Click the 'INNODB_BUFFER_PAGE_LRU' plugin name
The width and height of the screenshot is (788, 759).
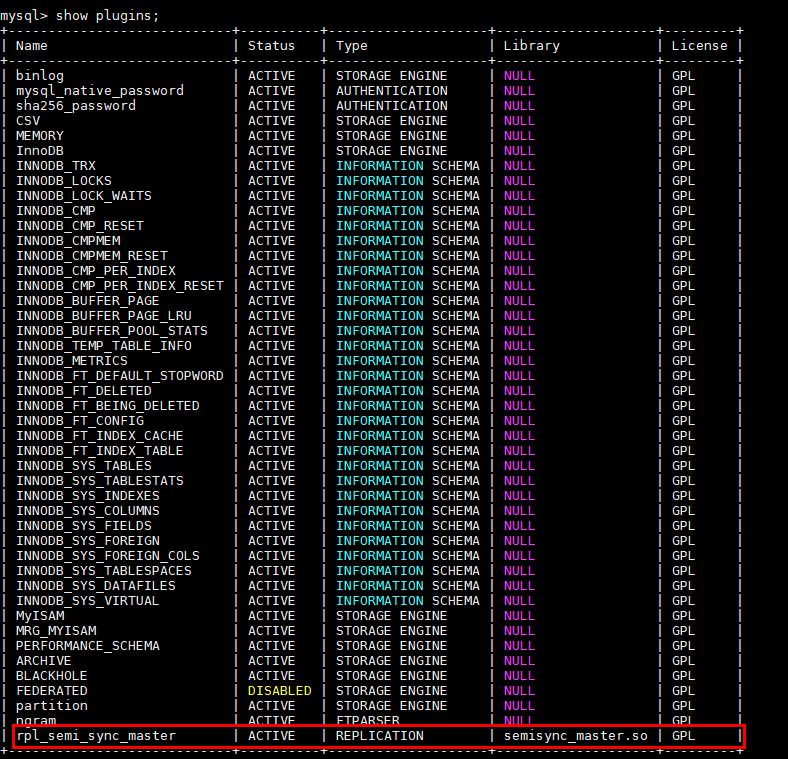pyautogui.click(x=104, y=316)
